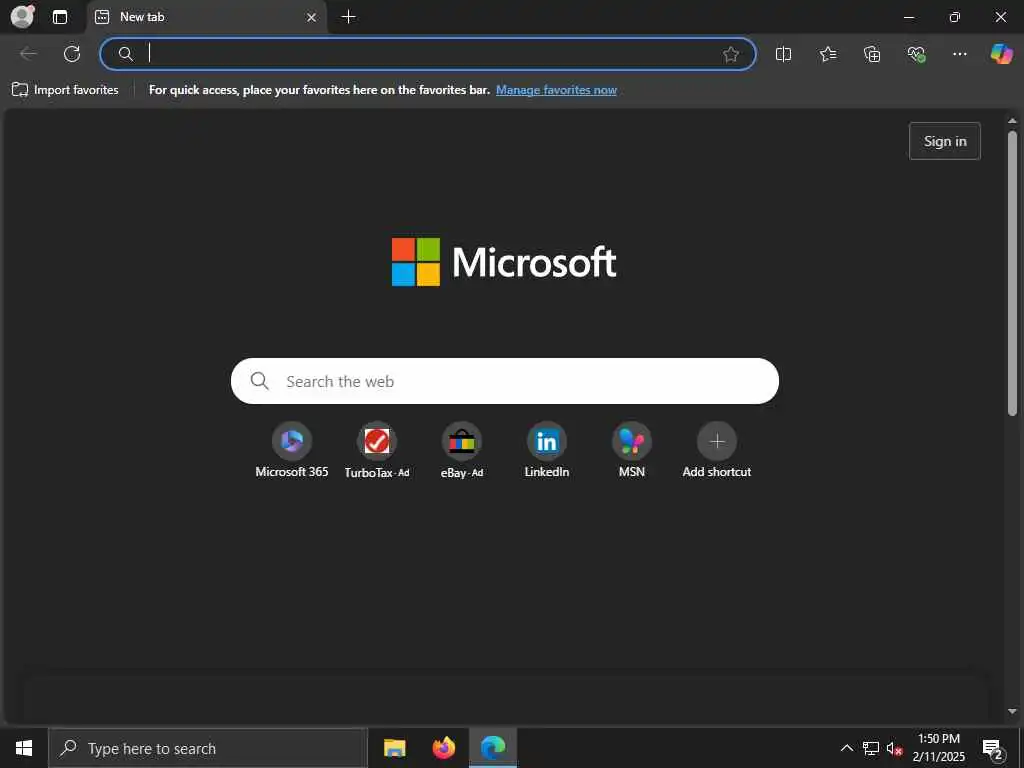Viewport: 1024px width, 768px height.
Task: Open the profile avatar menu
Action: 22,16
